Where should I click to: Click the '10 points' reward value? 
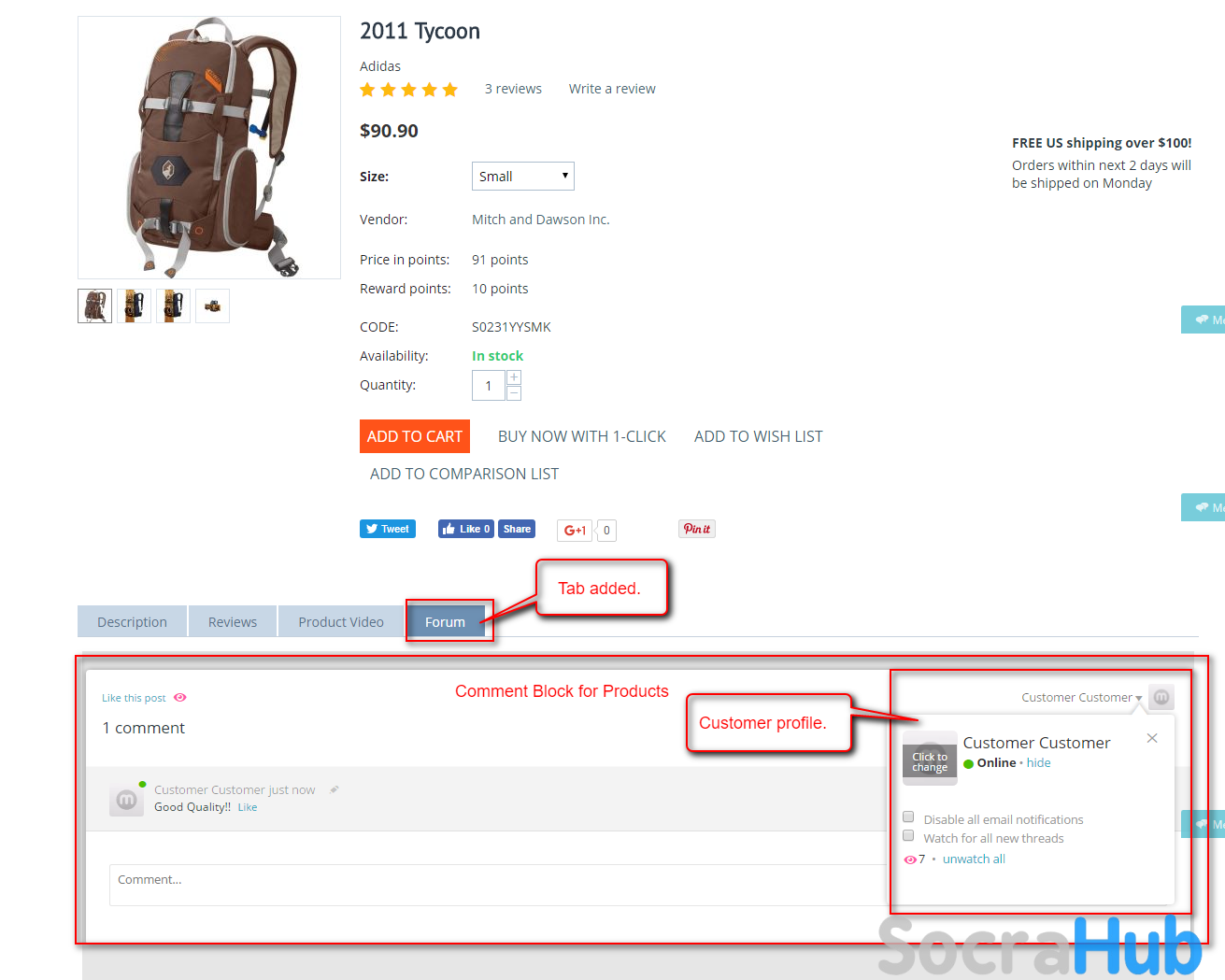pyautogui.click(x=500, y=289)
